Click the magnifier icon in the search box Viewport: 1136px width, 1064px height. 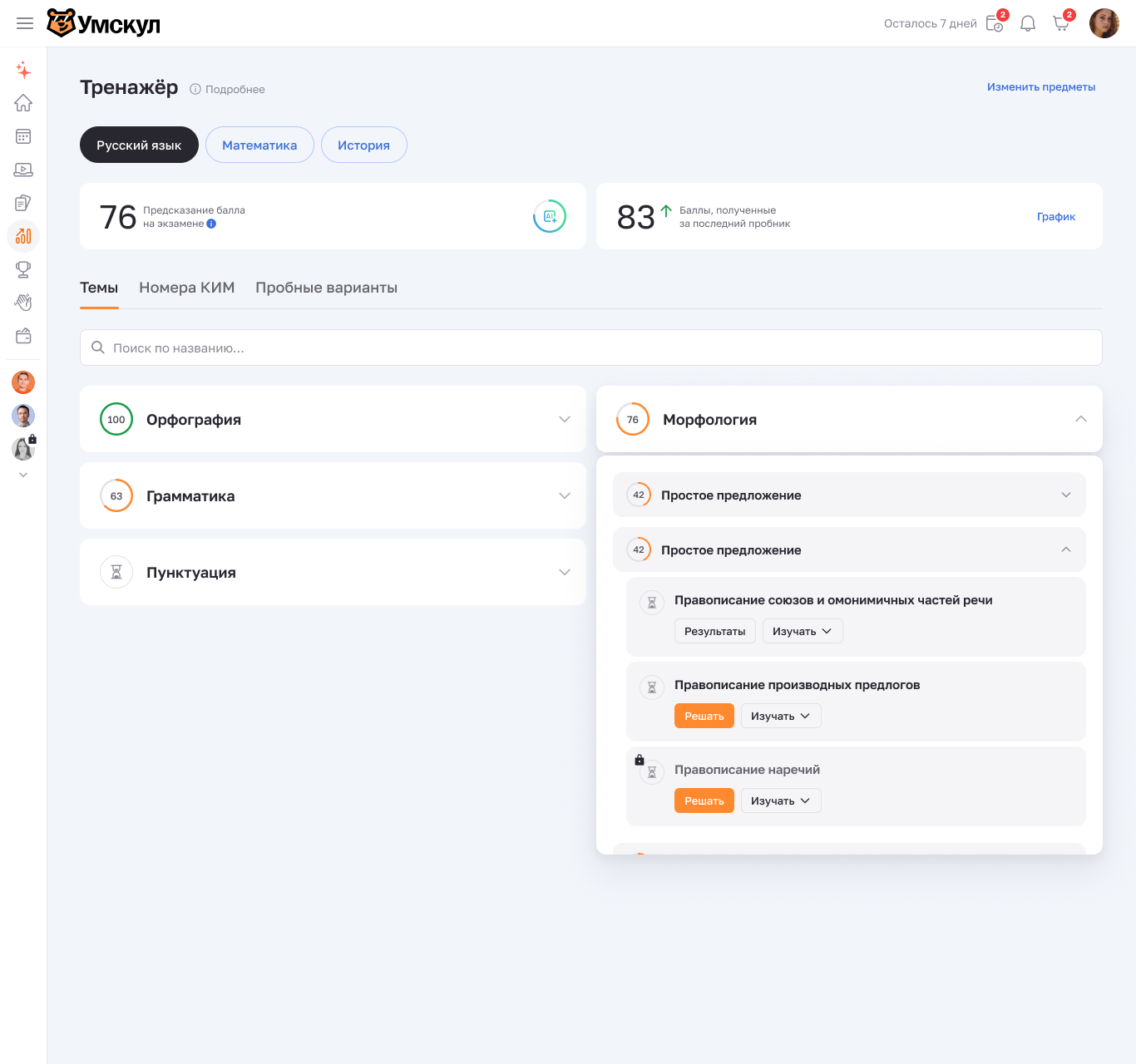point(98,347)
